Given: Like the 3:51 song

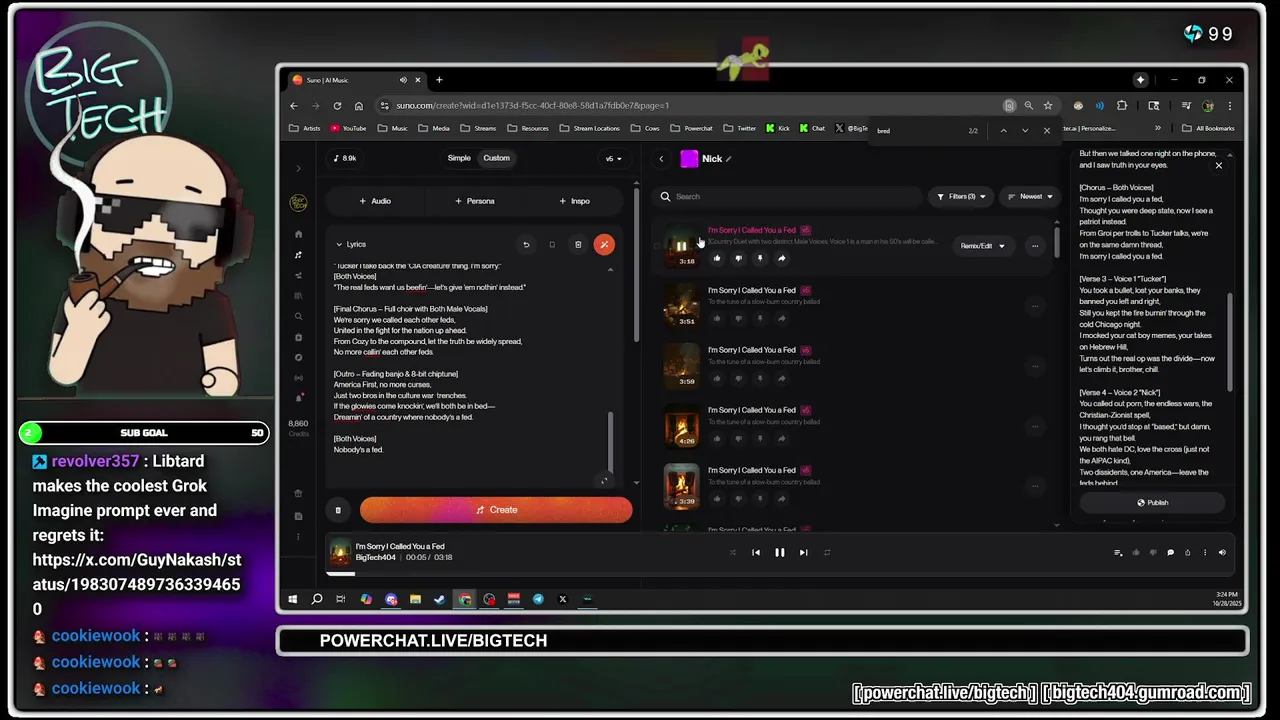Looking at the screenshot, I should [716, 318].
